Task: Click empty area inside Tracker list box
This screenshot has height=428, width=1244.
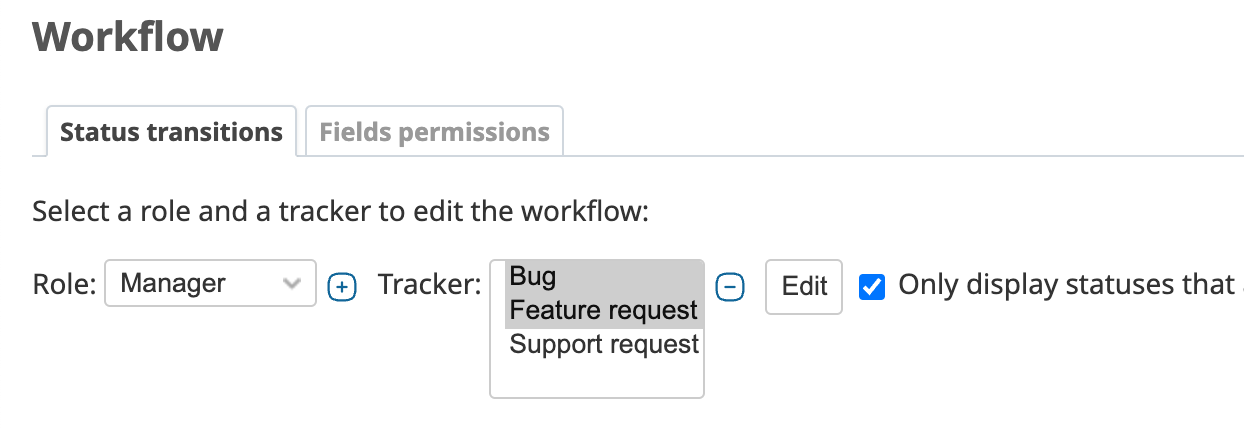Action: click(597, 379)
